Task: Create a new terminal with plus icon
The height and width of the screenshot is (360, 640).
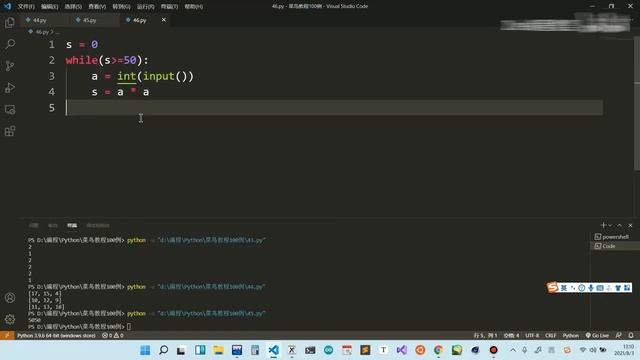Action: click(x=603, y=225)
